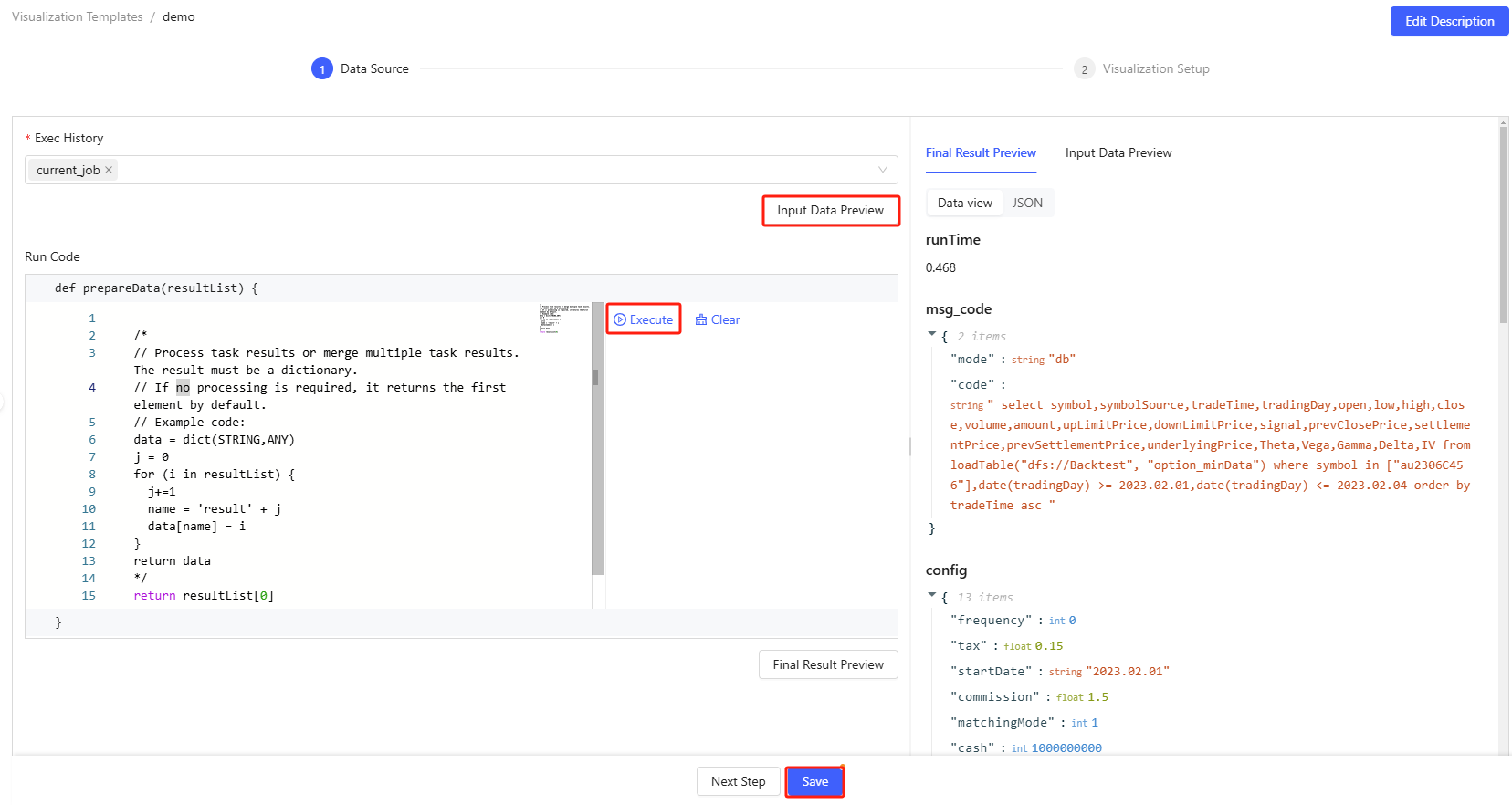Click the Input Data Preview button
Image resolution: width=1512 pixels, height=805 pixels.
[830, 210]
